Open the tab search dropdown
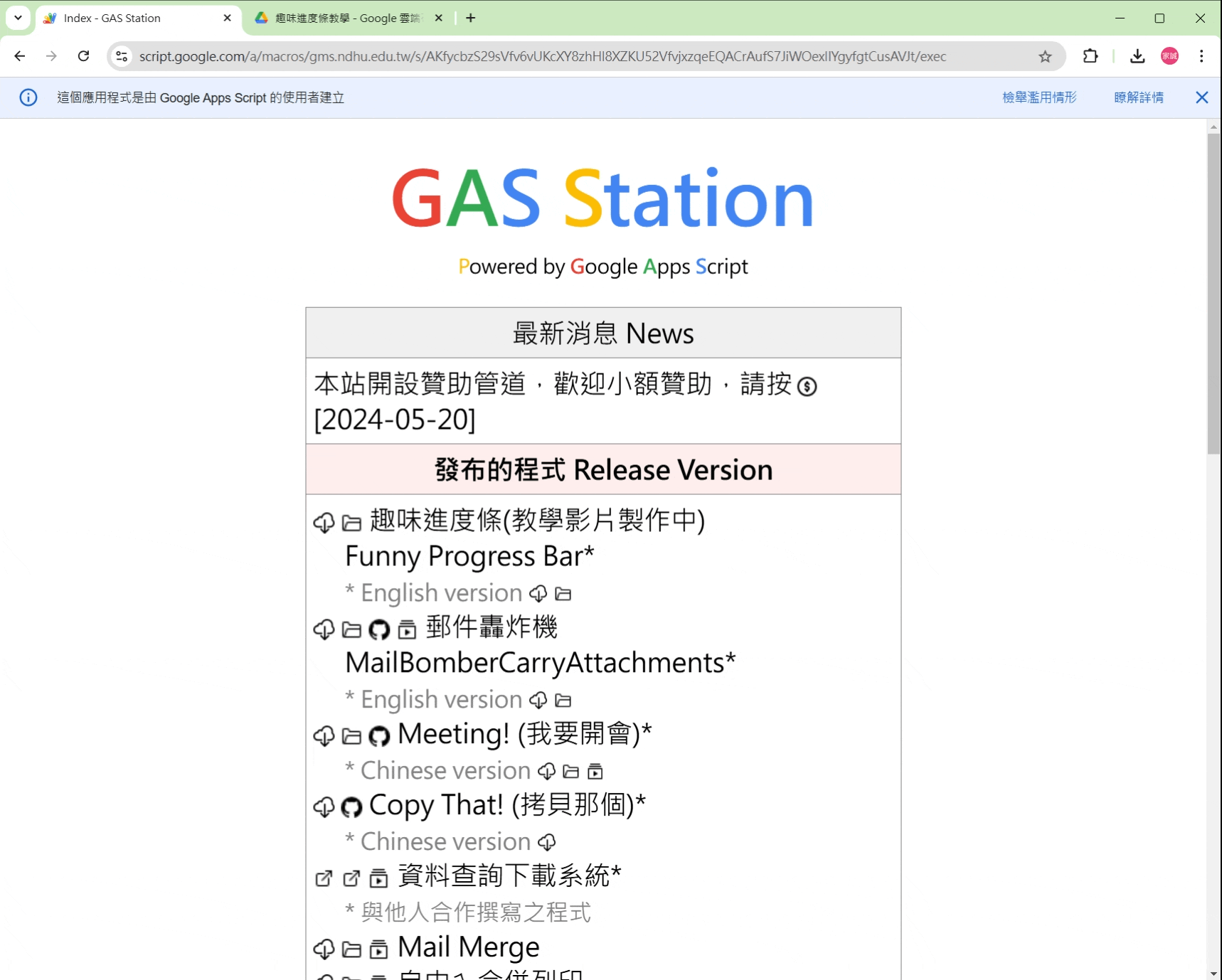 tap(18, 18)
